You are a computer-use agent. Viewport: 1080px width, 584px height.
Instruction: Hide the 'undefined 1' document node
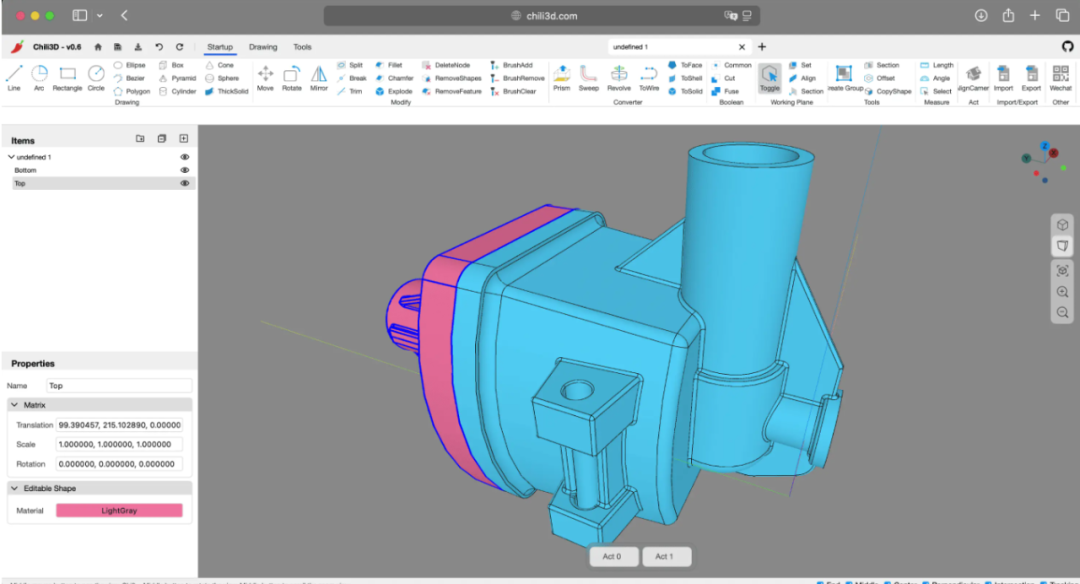[185, 157]
